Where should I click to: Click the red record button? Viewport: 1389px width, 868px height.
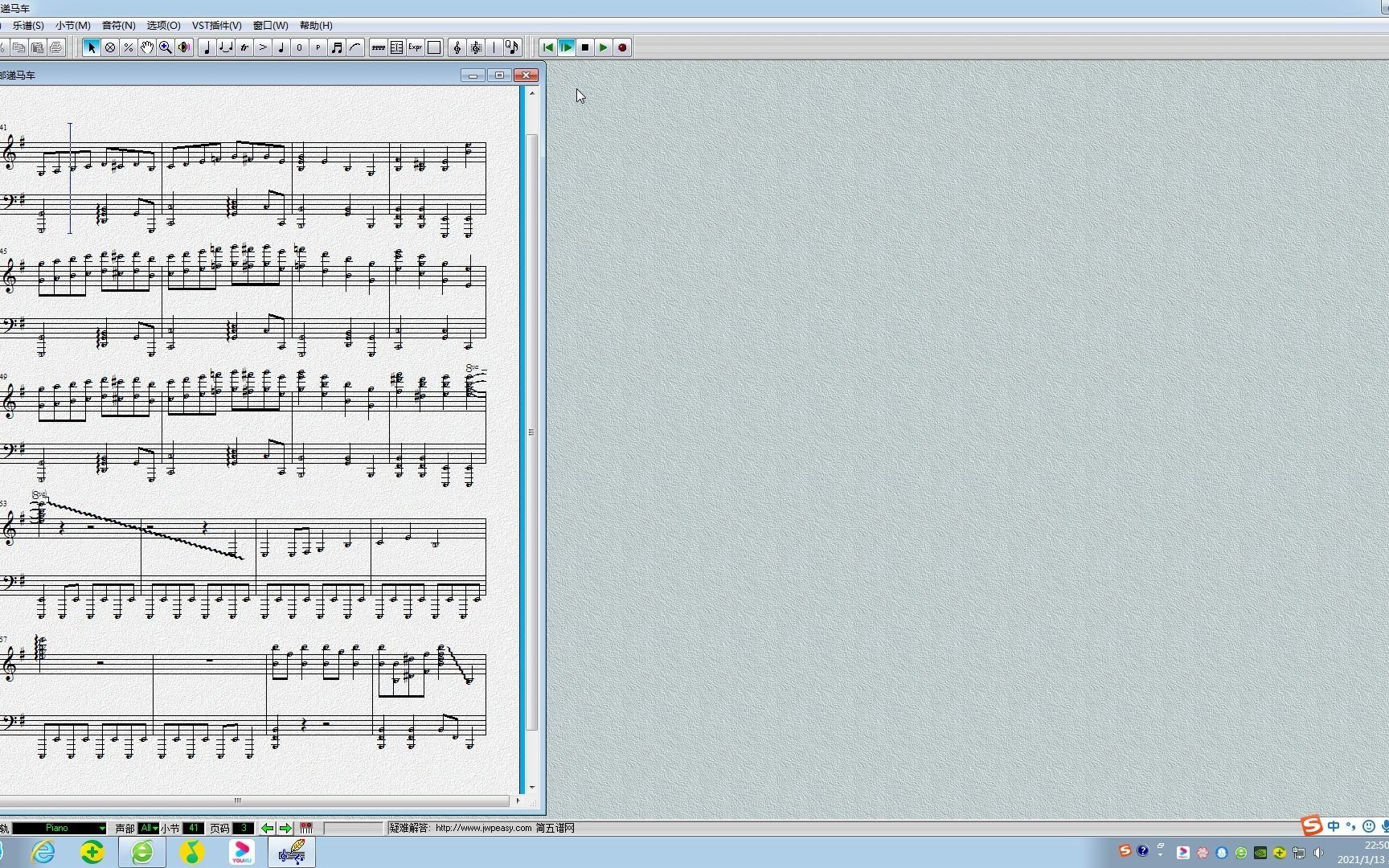coord(622,47)
